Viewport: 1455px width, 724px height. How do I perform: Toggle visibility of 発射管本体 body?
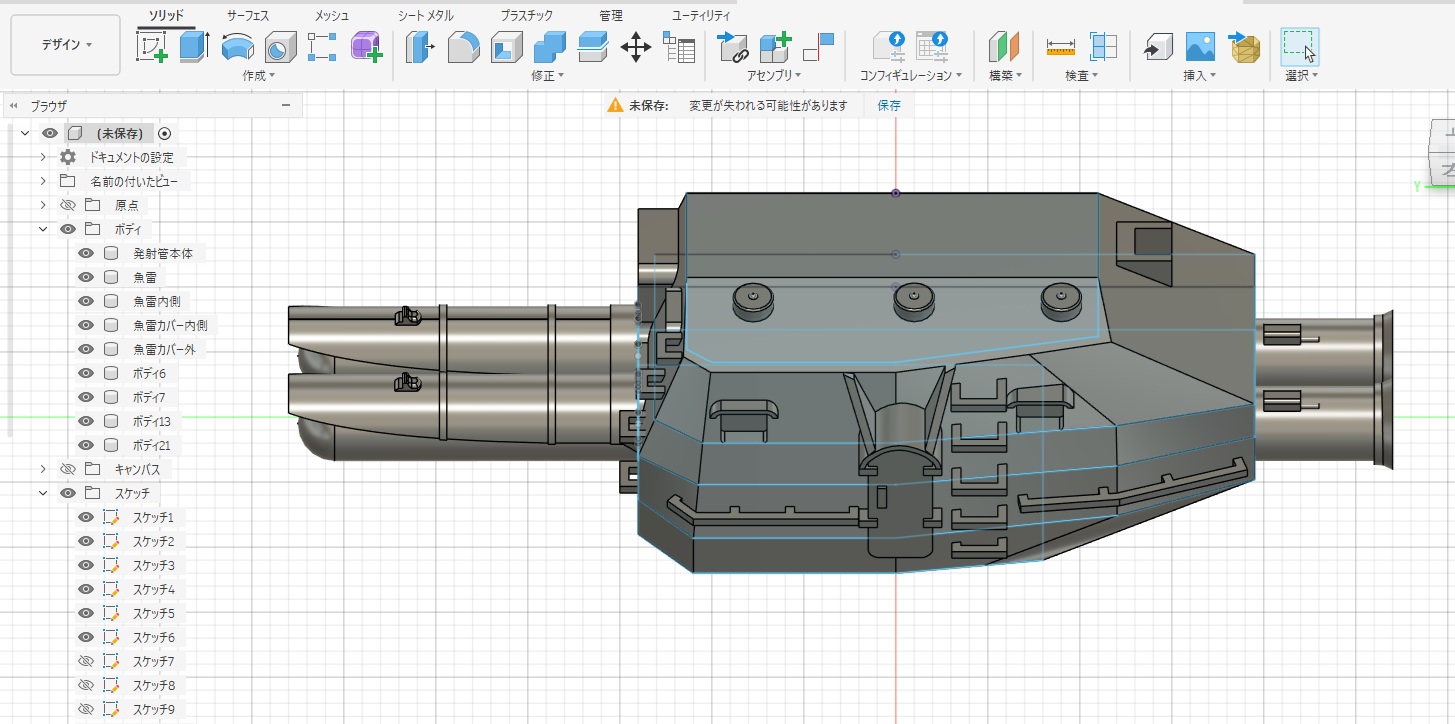pyautogui.click(x=86, y=253)
